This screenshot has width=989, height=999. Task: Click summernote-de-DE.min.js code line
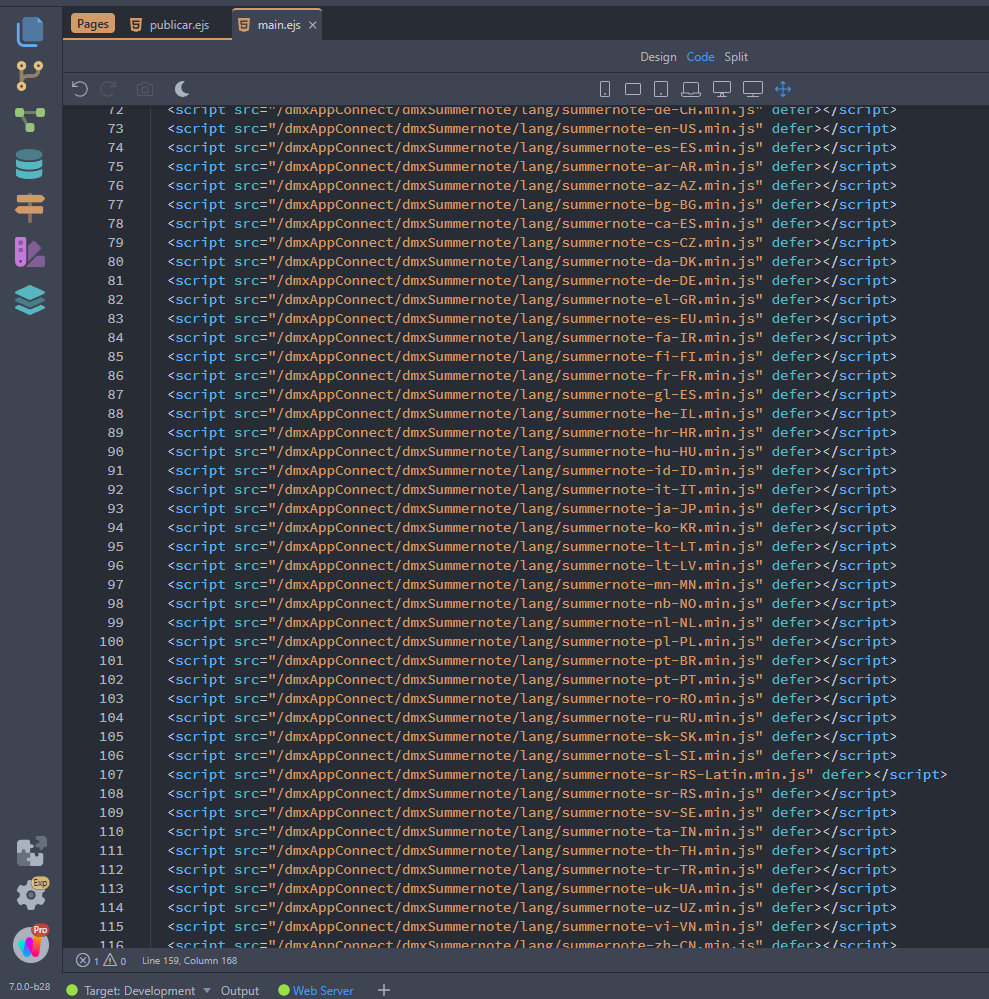[x=531, y=280]
